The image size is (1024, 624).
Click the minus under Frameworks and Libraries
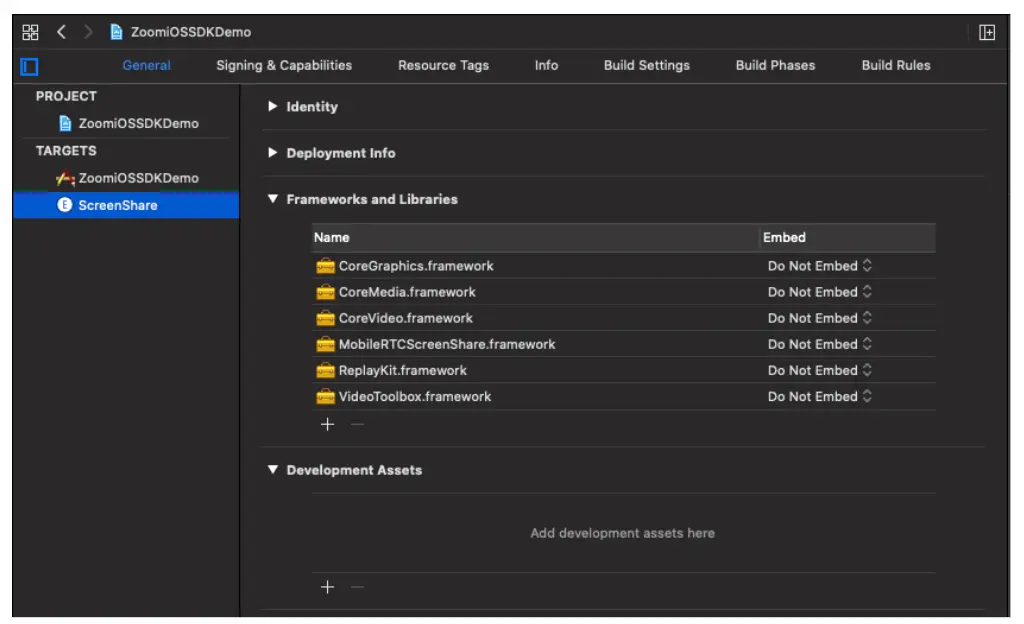[x=357, y=424]
